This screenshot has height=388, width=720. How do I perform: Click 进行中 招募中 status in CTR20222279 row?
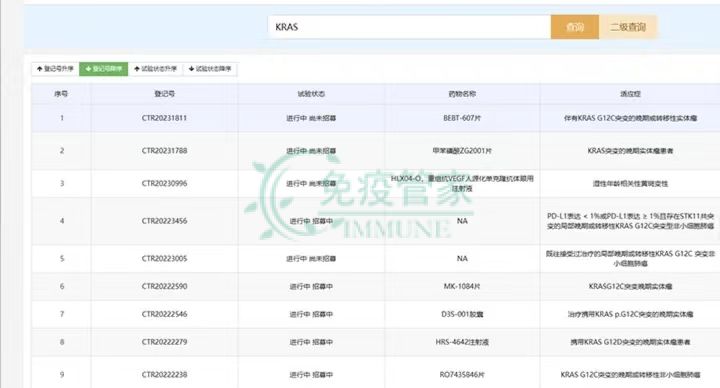311,342
